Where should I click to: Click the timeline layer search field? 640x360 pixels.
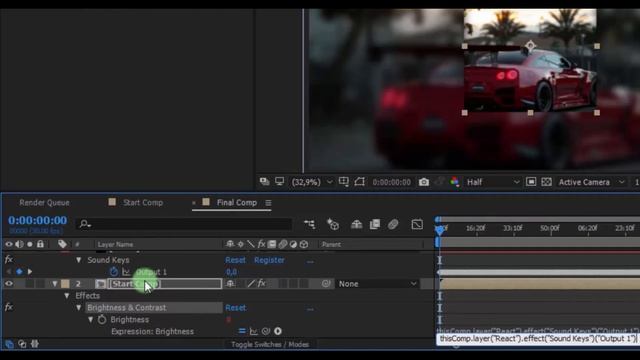pos(184,224)
